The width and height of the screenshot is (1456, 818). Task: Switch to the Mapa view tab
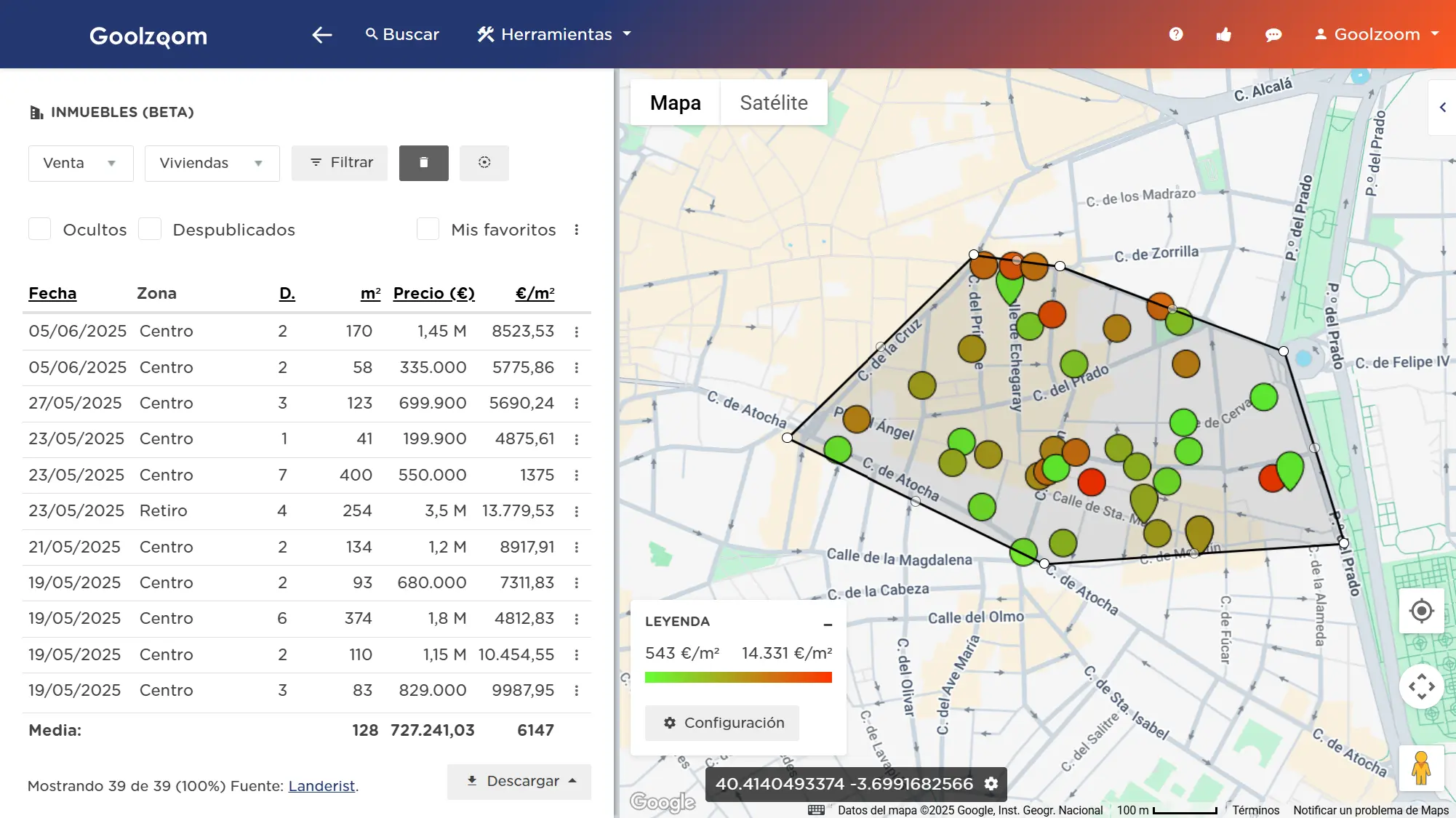675,103
